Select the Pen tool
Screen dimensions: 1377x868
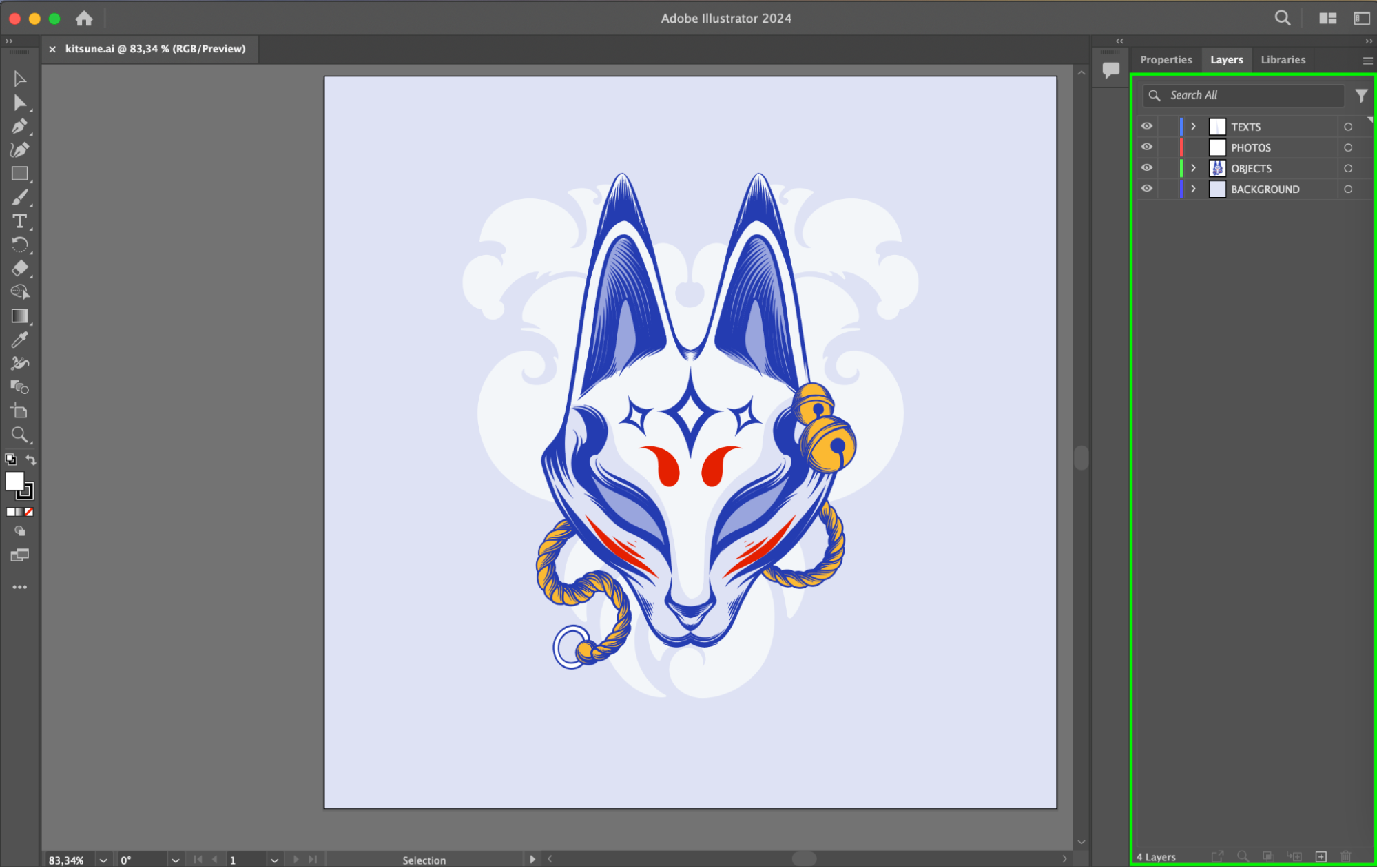[19, 126]
